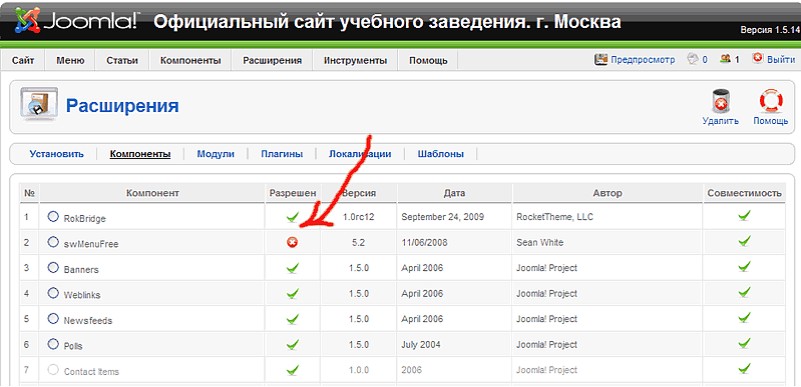Switch to the Установить tab
This screenshot has height=387, width=801.
coord(56,154)
